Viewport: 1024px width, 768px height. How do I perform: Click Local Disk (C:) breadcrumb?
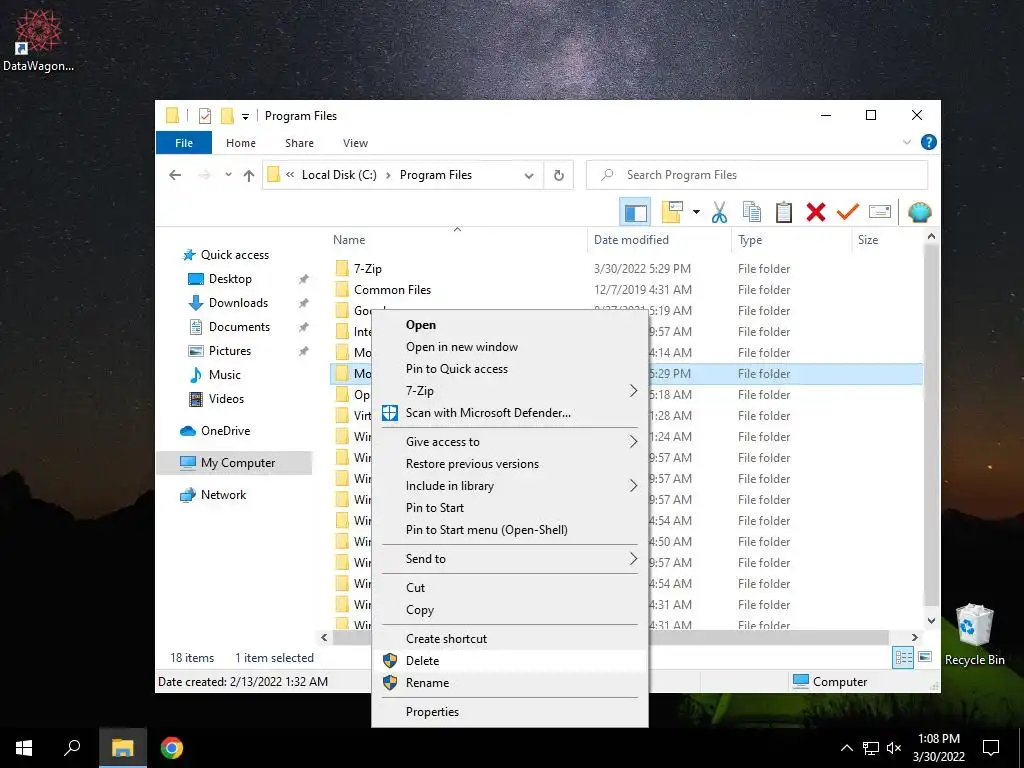[339, 175]
